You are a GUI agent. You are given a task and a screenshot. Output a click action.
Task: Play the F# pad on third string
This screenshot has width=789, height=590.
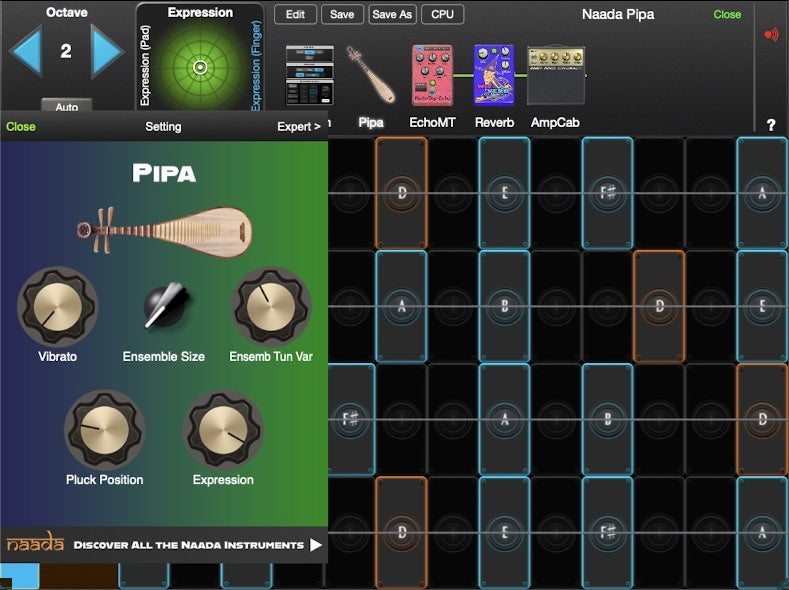click(351, 419)
